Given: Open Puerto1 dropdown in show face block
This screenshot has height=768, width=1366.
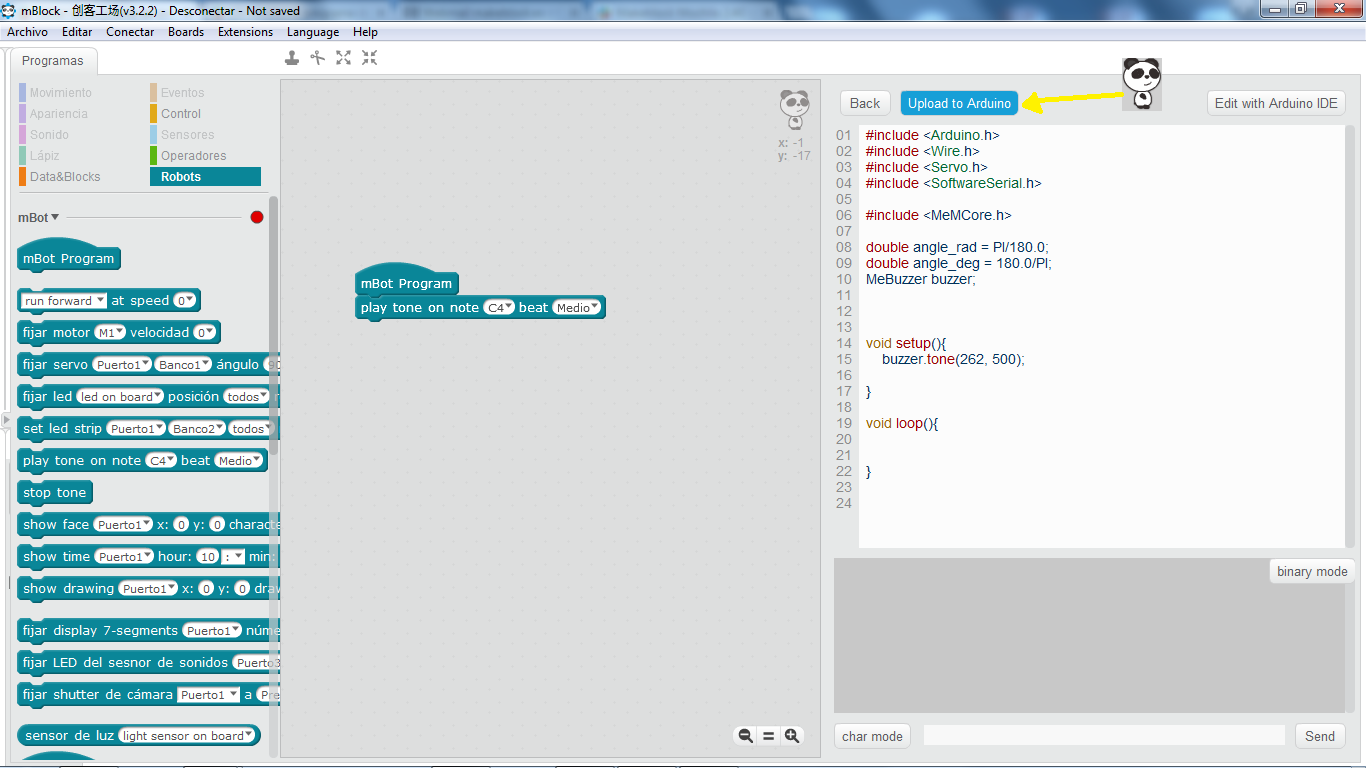Looking at the screenshot, I should [123, 524].
